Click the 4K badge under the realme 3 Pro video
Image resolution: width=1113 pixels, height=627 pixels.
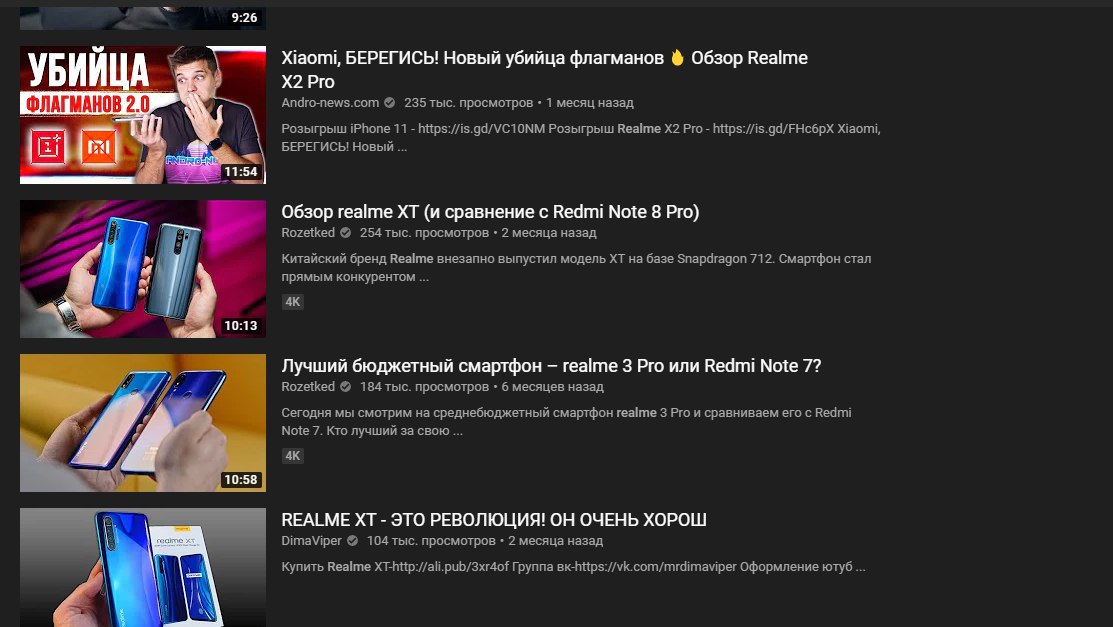coord(292,456)
